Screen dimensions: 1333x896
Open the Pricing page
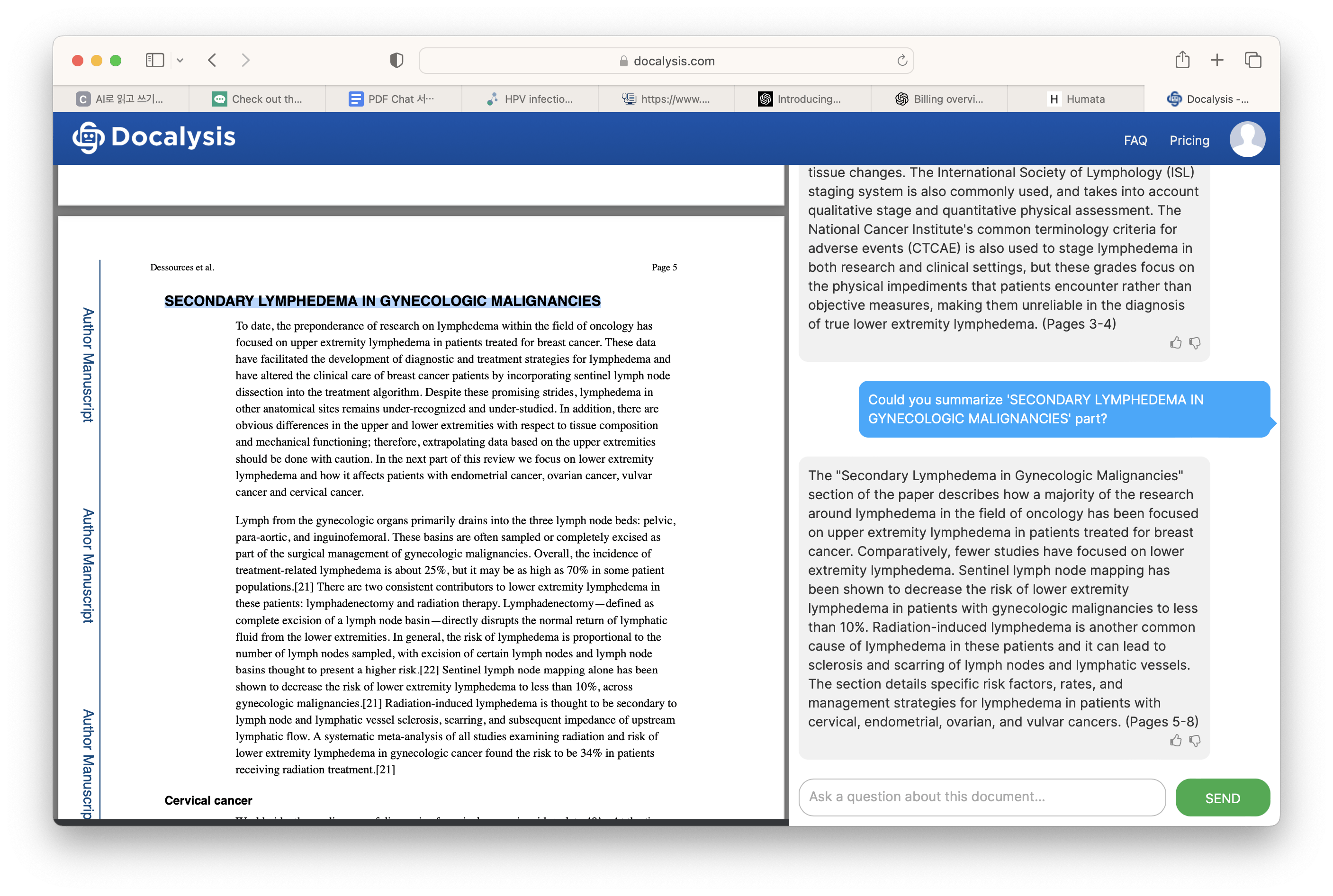pos(1189,141)
